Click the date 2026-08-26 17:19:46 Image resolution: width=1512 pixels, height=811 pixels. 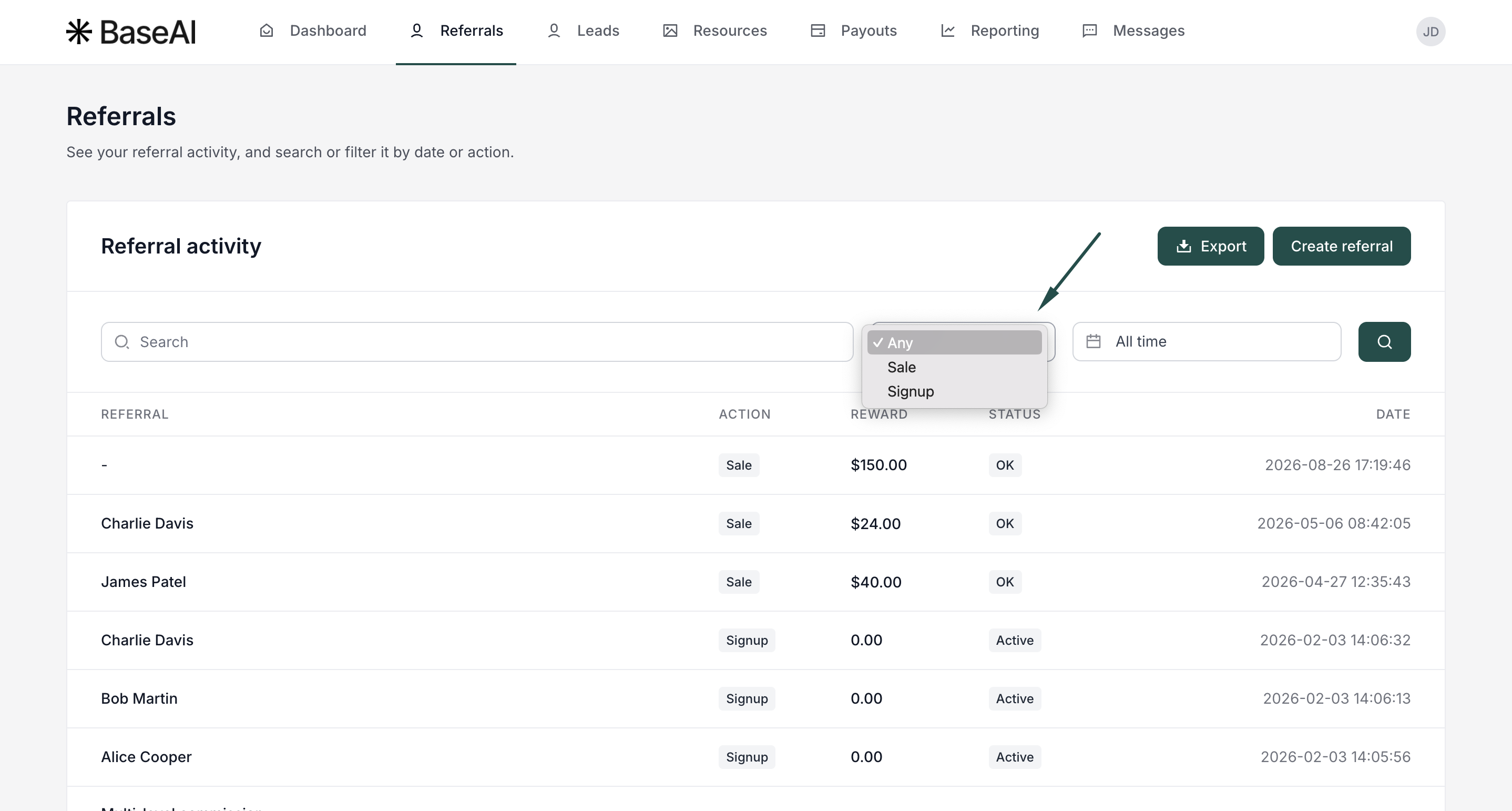(x=1337, y=465)
